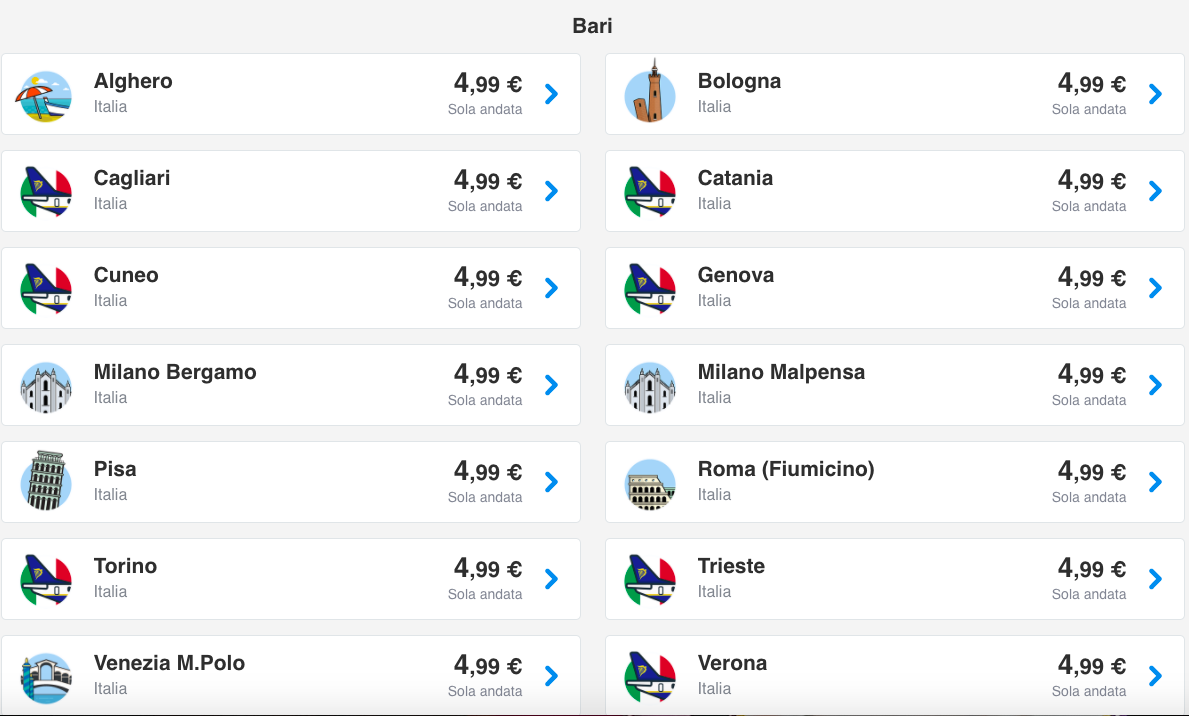Viewport: 1189px width, 716px height.
Task: Click the Bari heading at top
Action: pos(592,26)
